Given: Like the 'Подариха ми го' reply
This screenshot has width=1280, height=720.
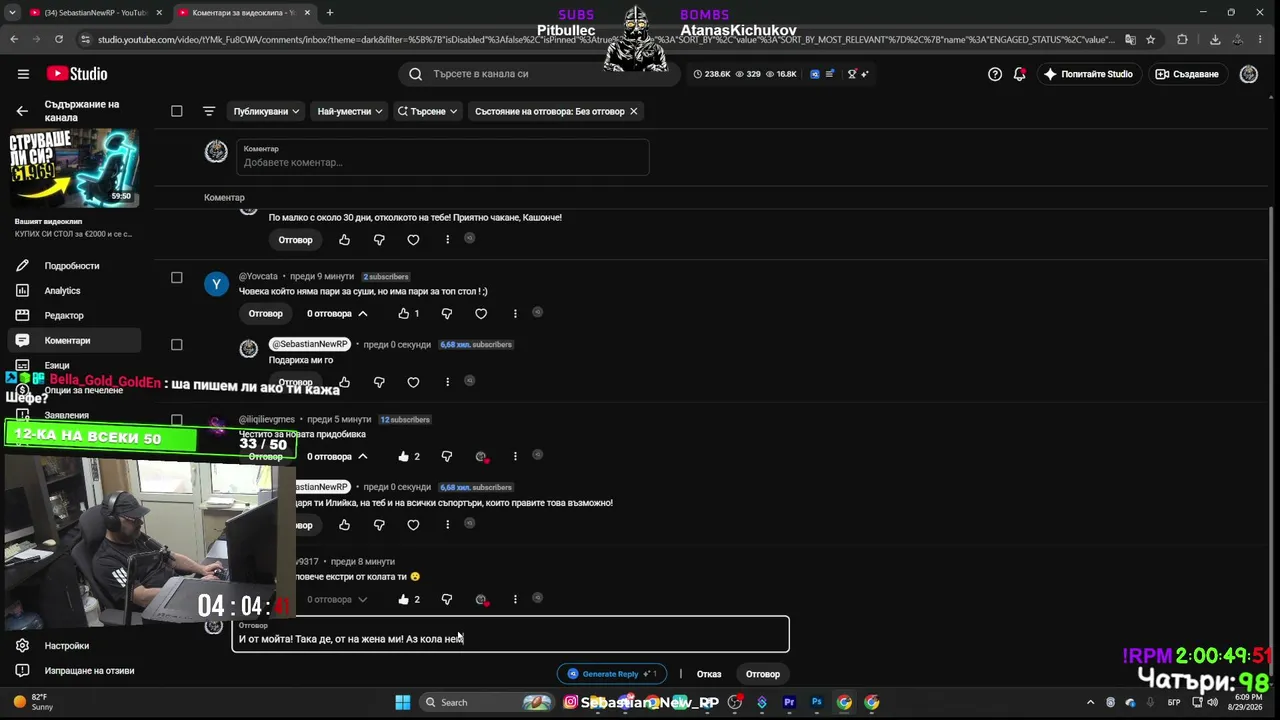Looking at the screenshot, I should pos(345,382).
